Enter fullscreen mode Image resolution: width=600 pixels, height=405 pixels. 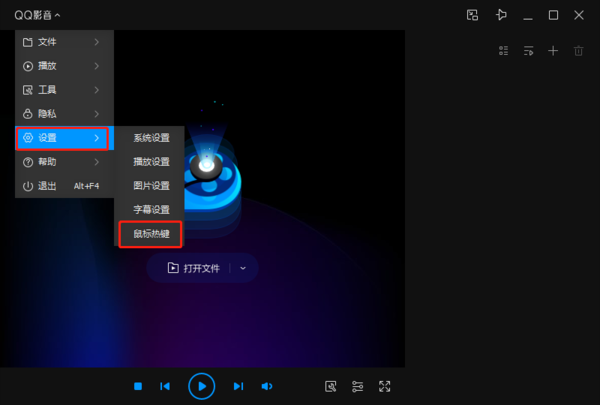point(385,386)
